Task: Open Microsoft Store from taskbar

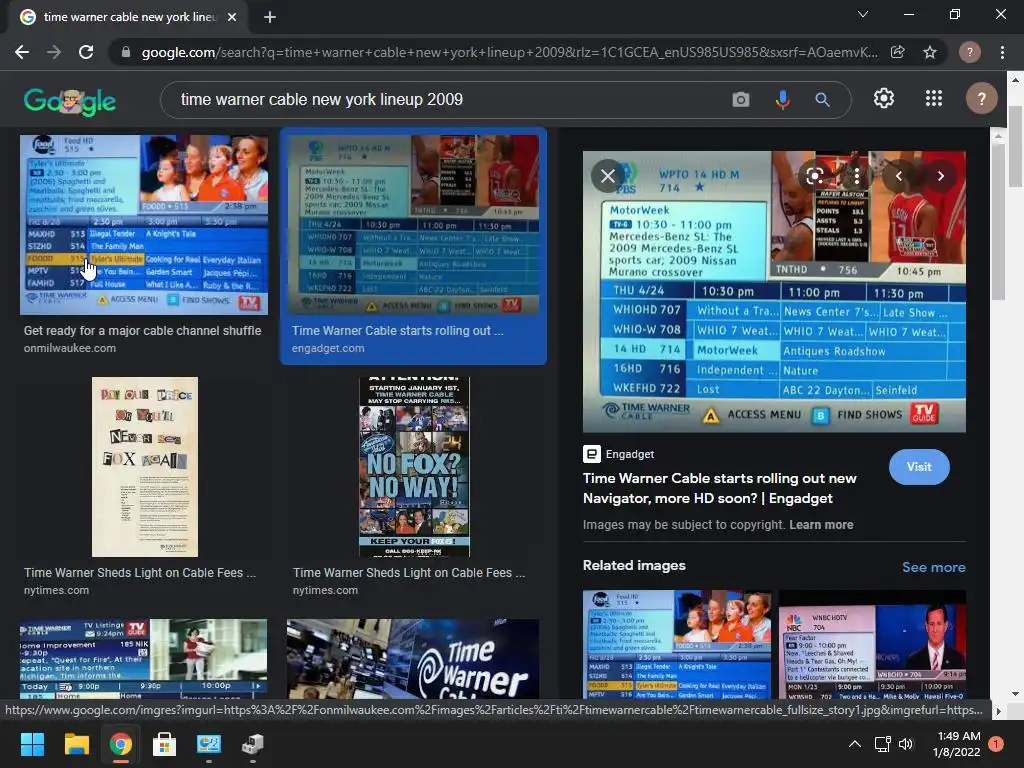Action: [x=165, y=744]
